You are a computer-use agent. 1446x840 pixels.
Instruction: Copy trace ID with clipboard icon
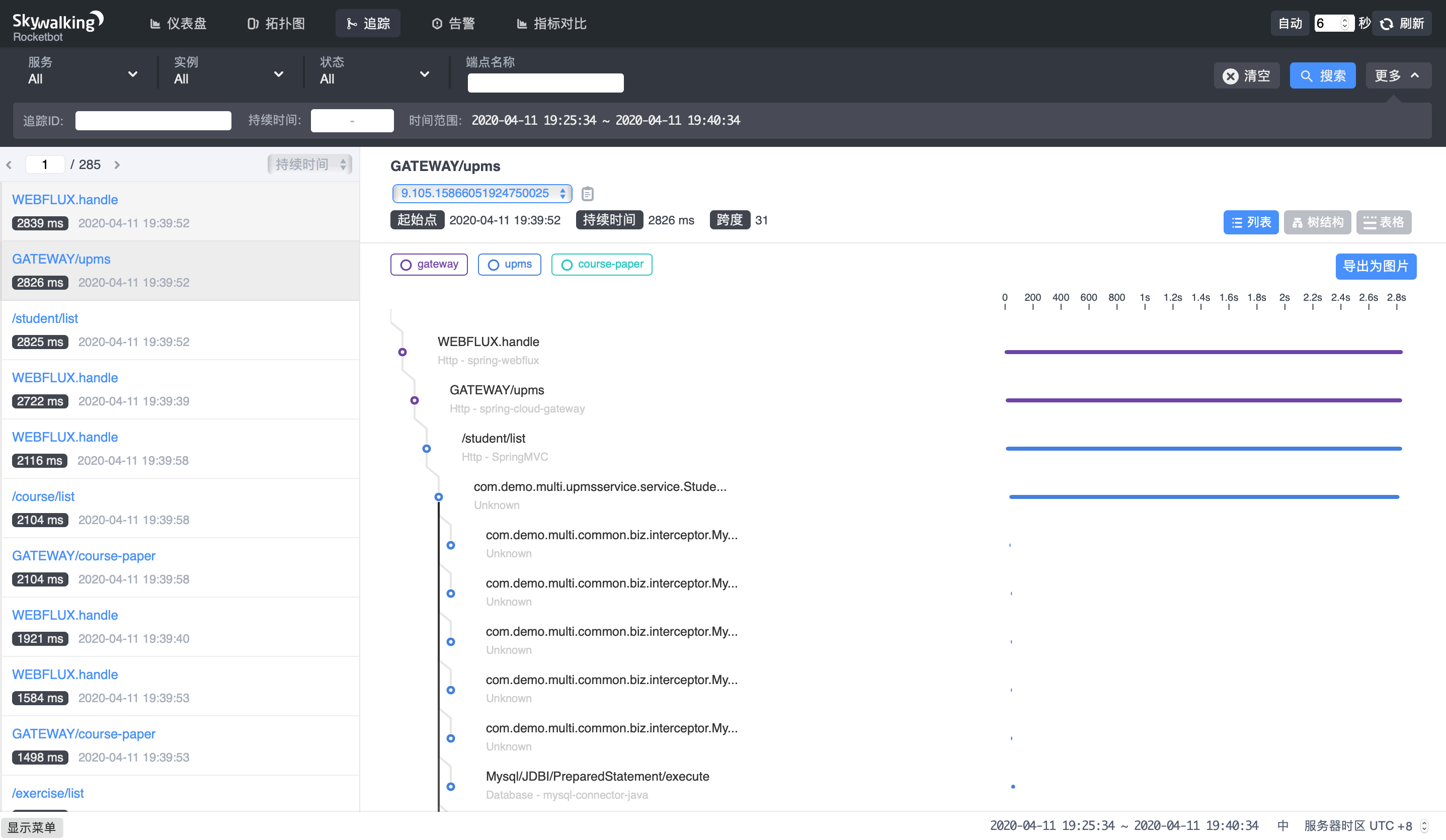point(587,194)
